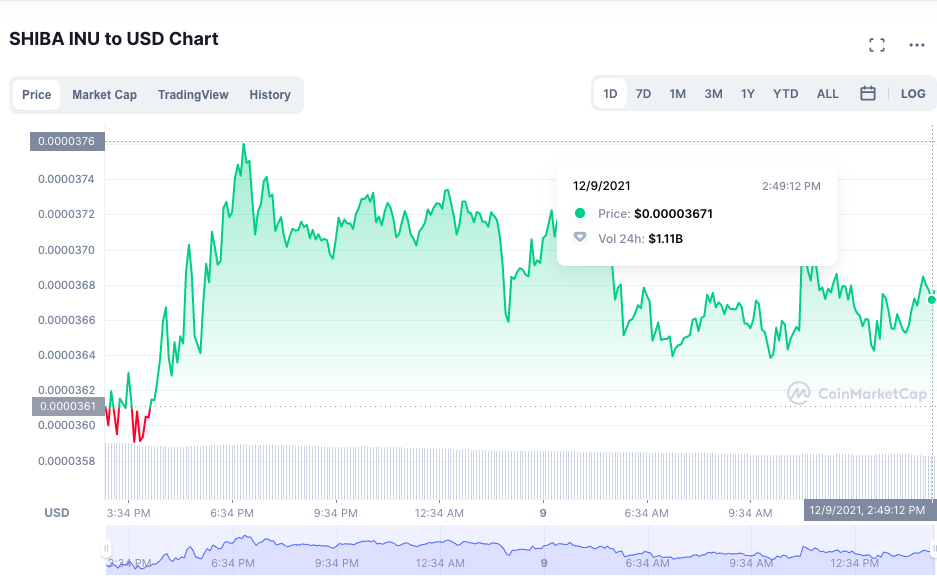Select the 1Y time range

click(x=748, y=93)
